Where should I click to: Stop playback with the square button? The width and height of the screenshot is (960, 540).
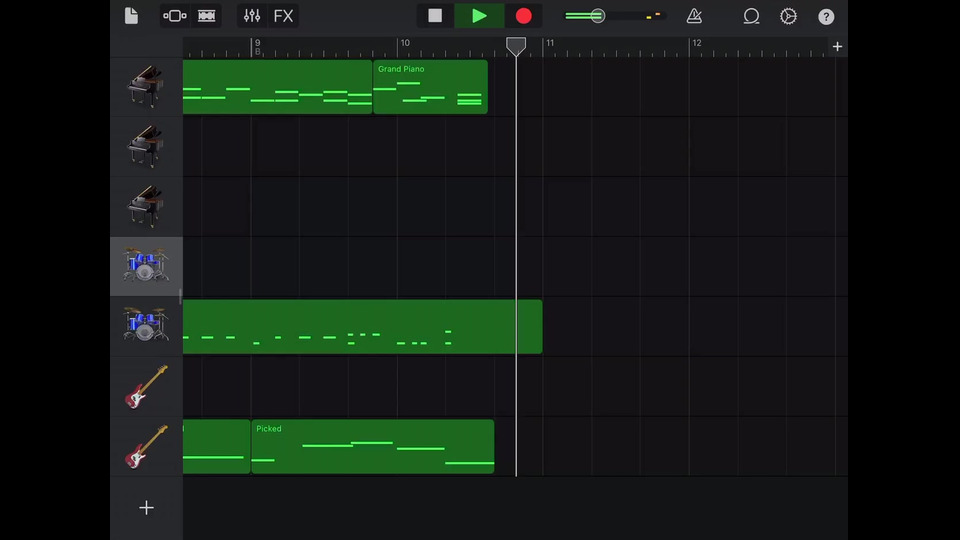[435, 16]
